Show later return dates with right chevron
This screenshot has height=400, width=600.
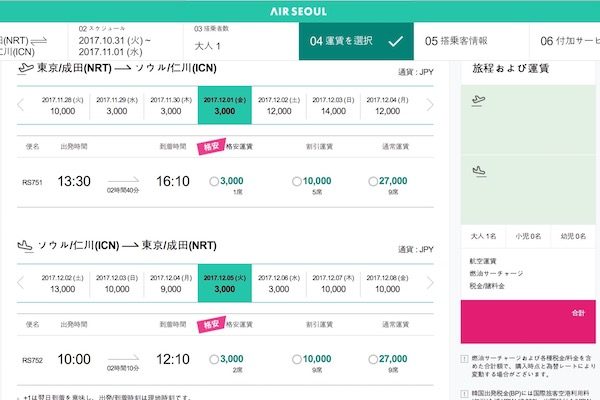[430, 283]
